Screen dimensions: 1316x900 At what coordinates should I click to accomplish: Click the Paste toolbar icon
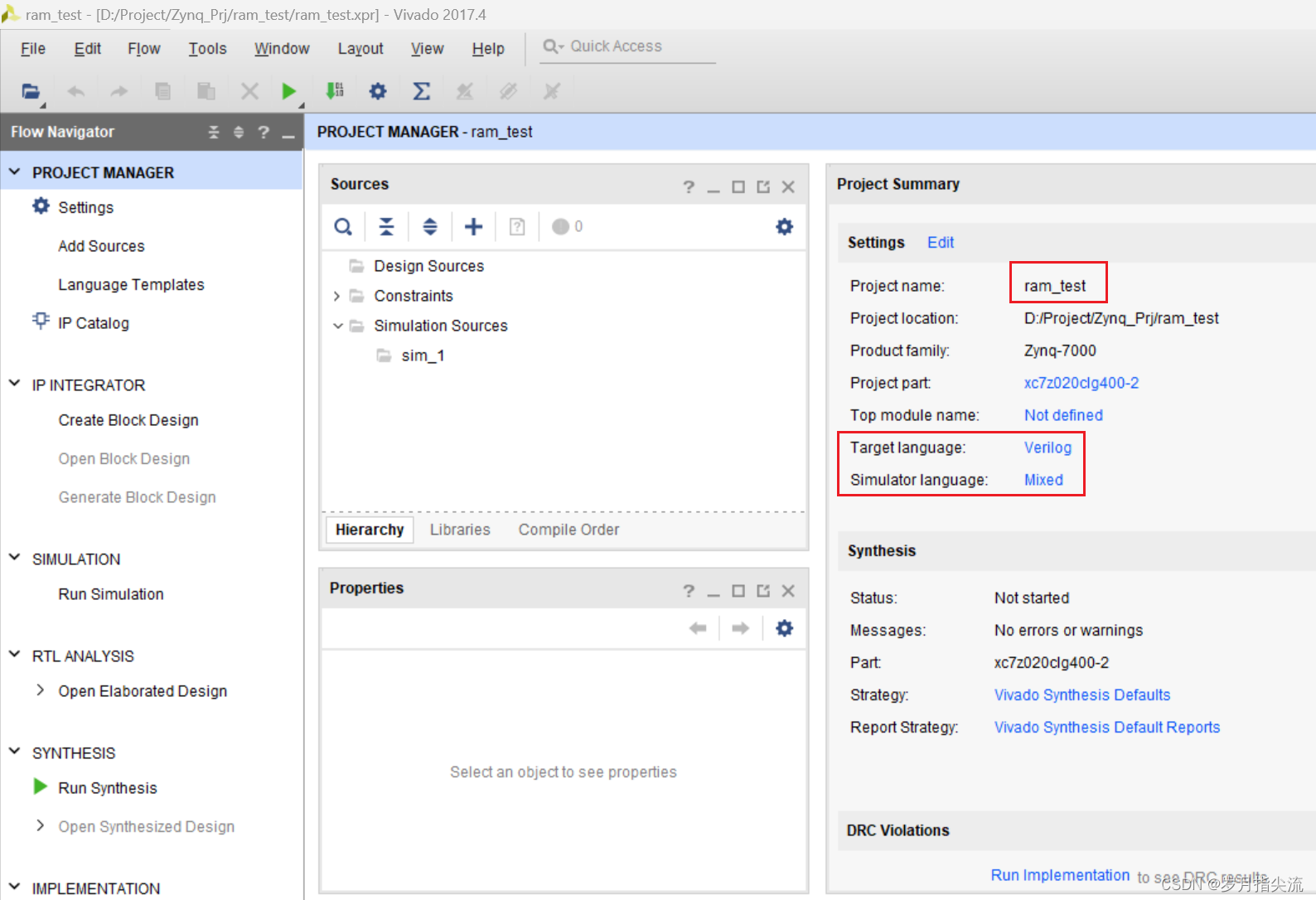coord(206,91)
